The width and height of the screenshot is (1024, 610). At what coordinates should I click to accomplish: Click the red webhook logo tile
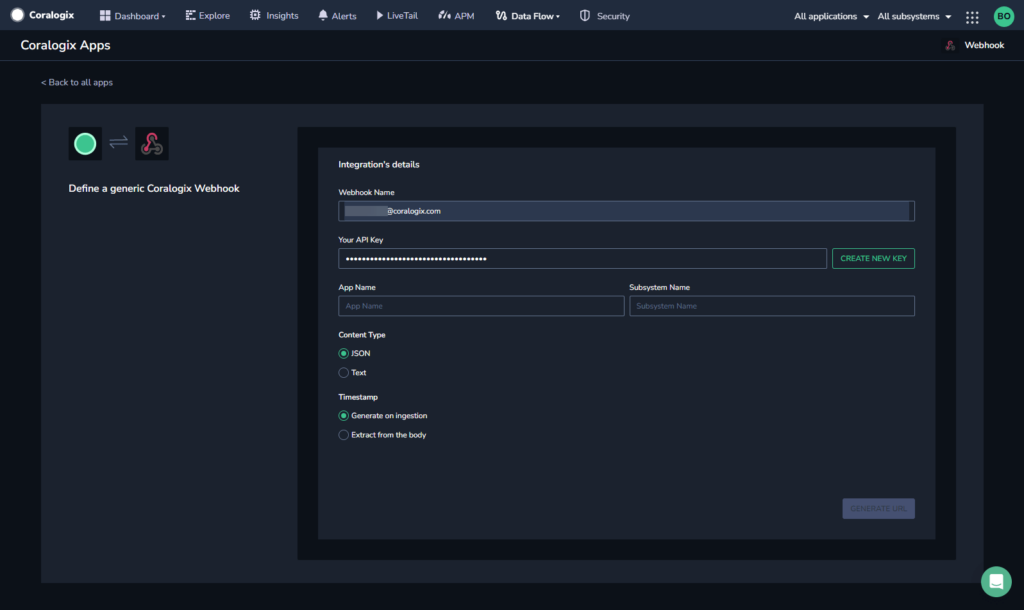pyautogui.click(x=152, y=144)
